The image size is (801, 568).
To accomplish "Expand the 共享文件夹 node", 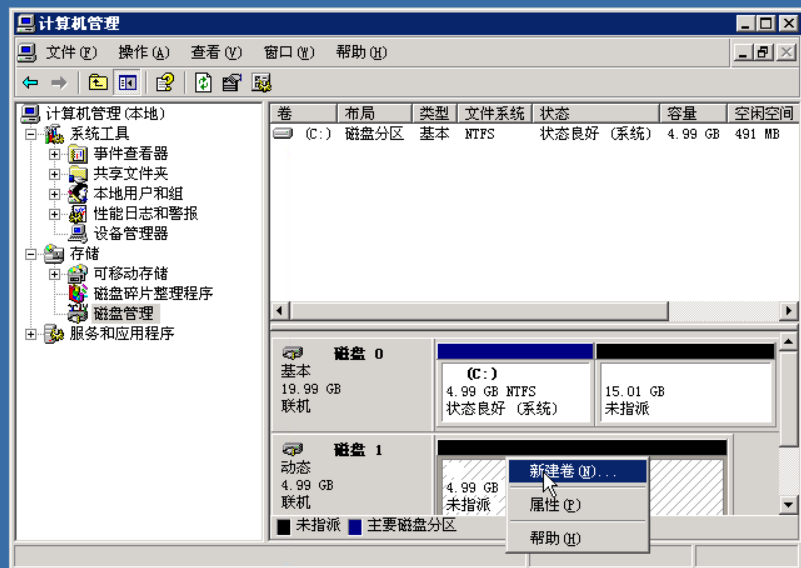I will (55, 174).
